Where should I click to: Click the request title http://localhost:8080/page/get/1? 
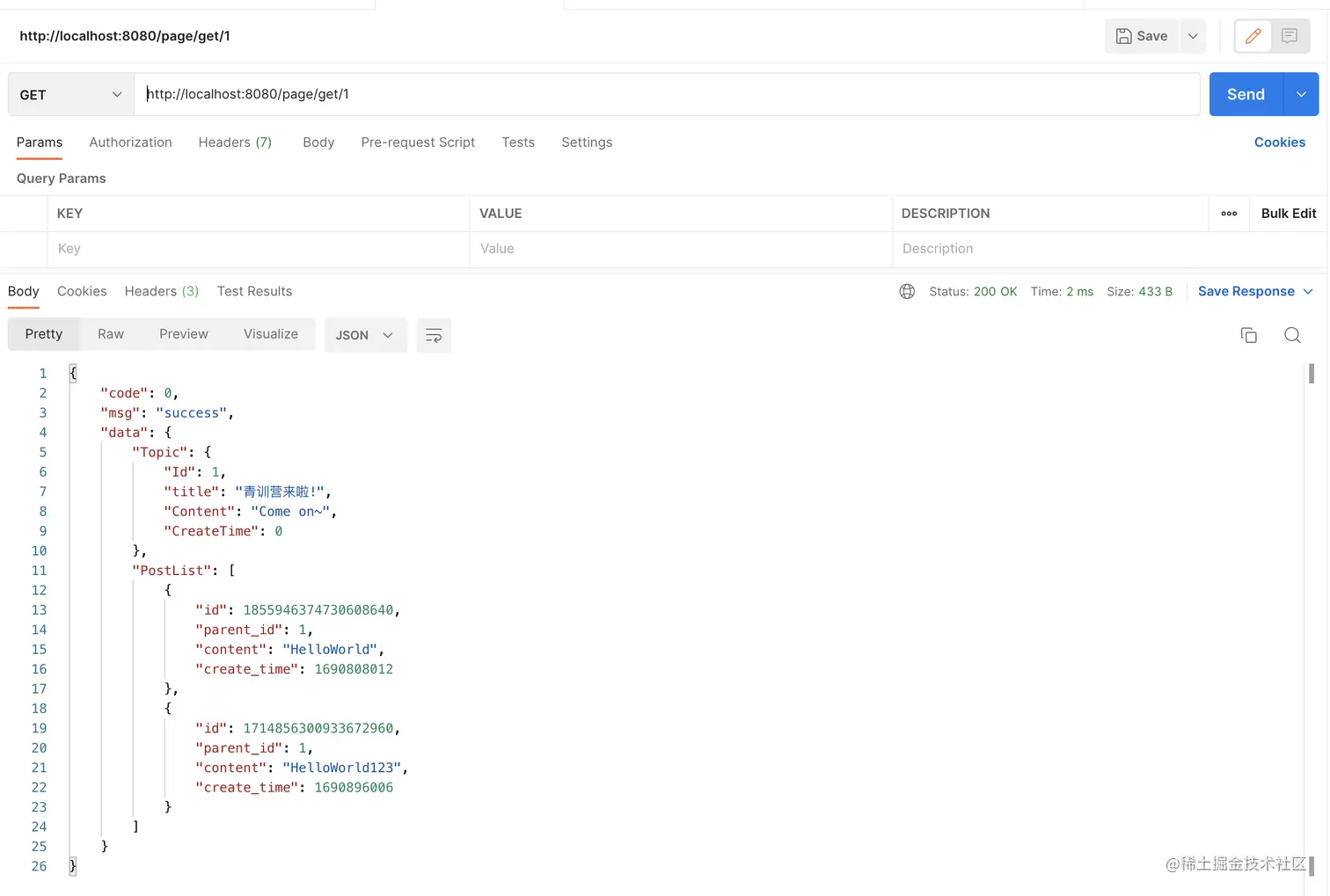point(125,36)
